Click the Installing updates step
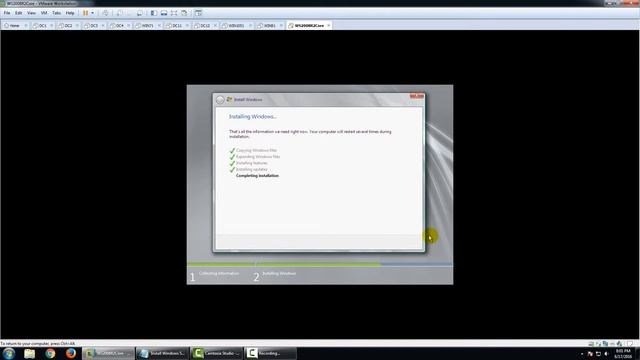 point(251,169)
